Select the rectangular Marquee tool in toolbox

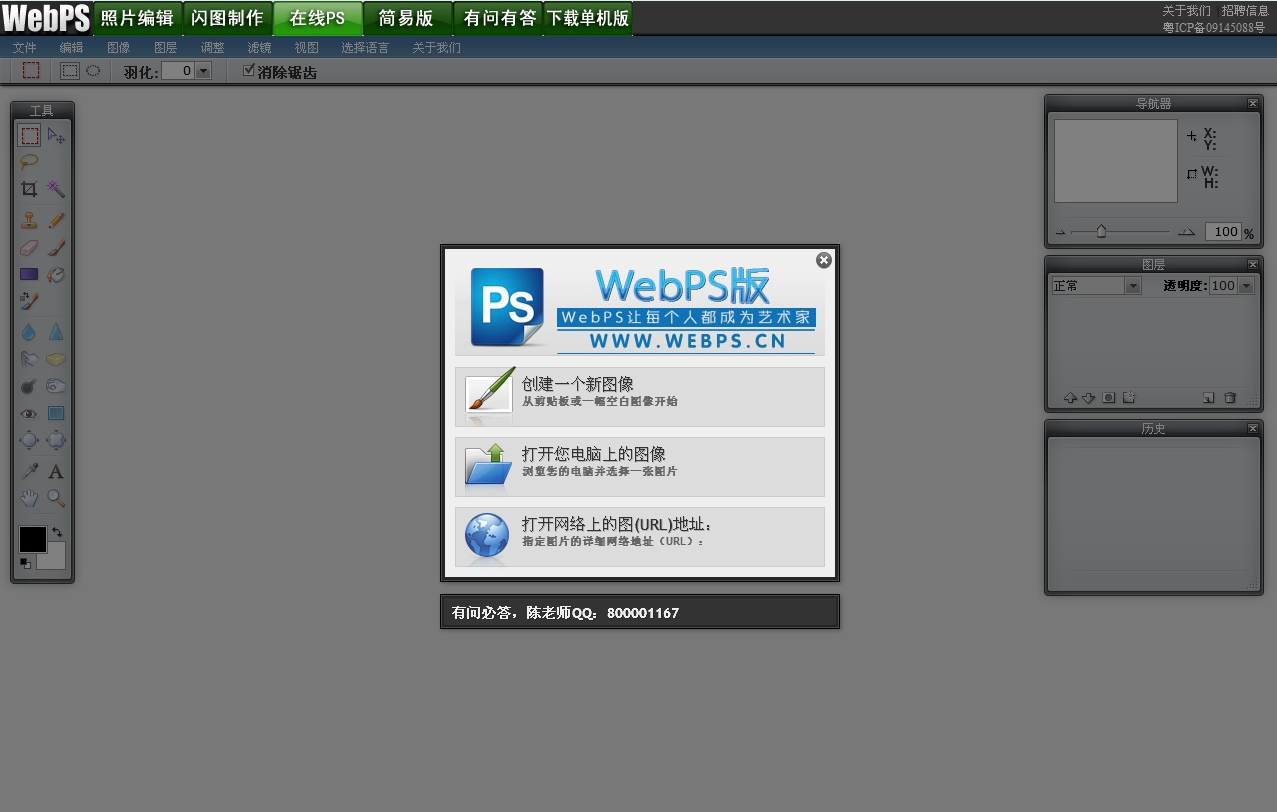(x=30, y=136)
